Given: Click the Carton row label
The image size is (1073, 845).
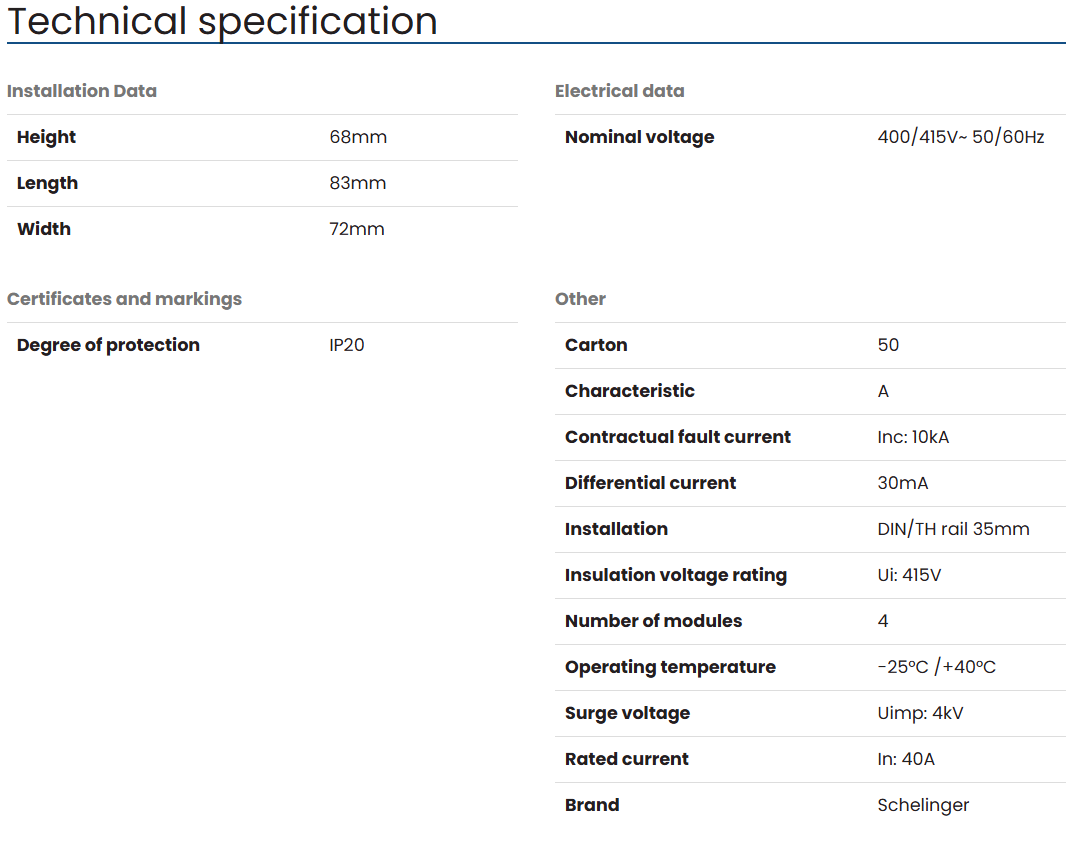Looking at the screenshot, I should (596, 345).
